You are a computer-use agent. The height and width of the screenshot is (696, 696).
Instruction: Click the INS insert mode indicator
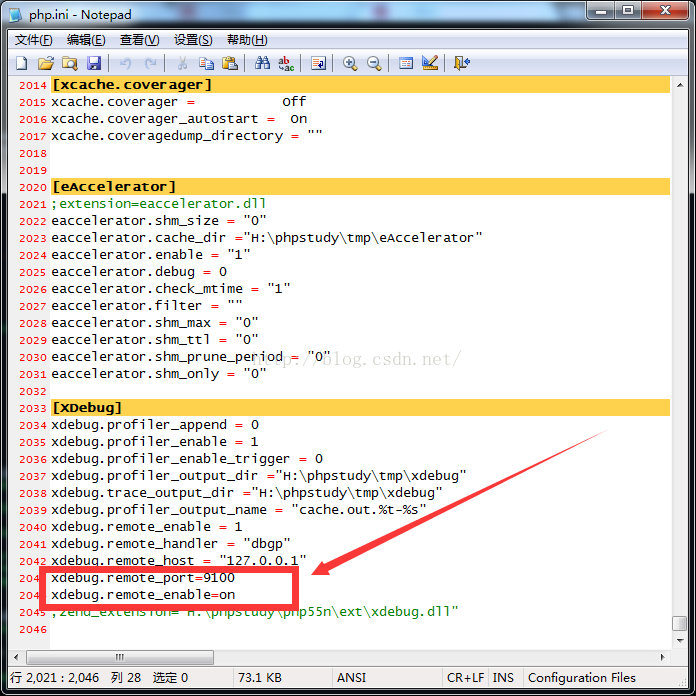click(503, 678)
